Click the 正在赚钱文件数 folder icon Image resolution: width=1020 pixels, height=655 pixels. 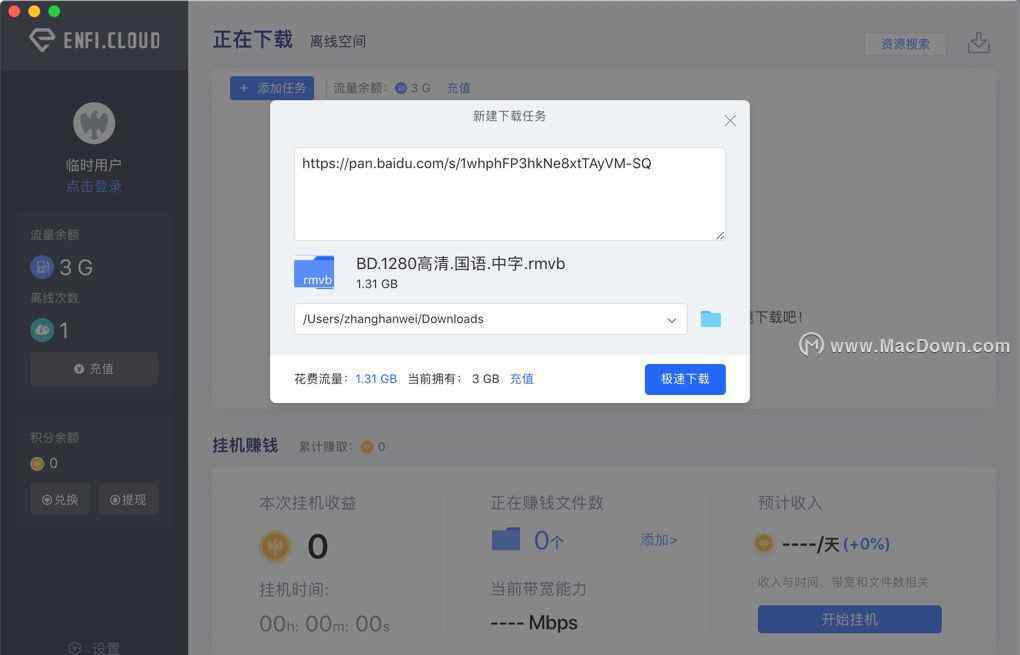(x=505, y=539)
